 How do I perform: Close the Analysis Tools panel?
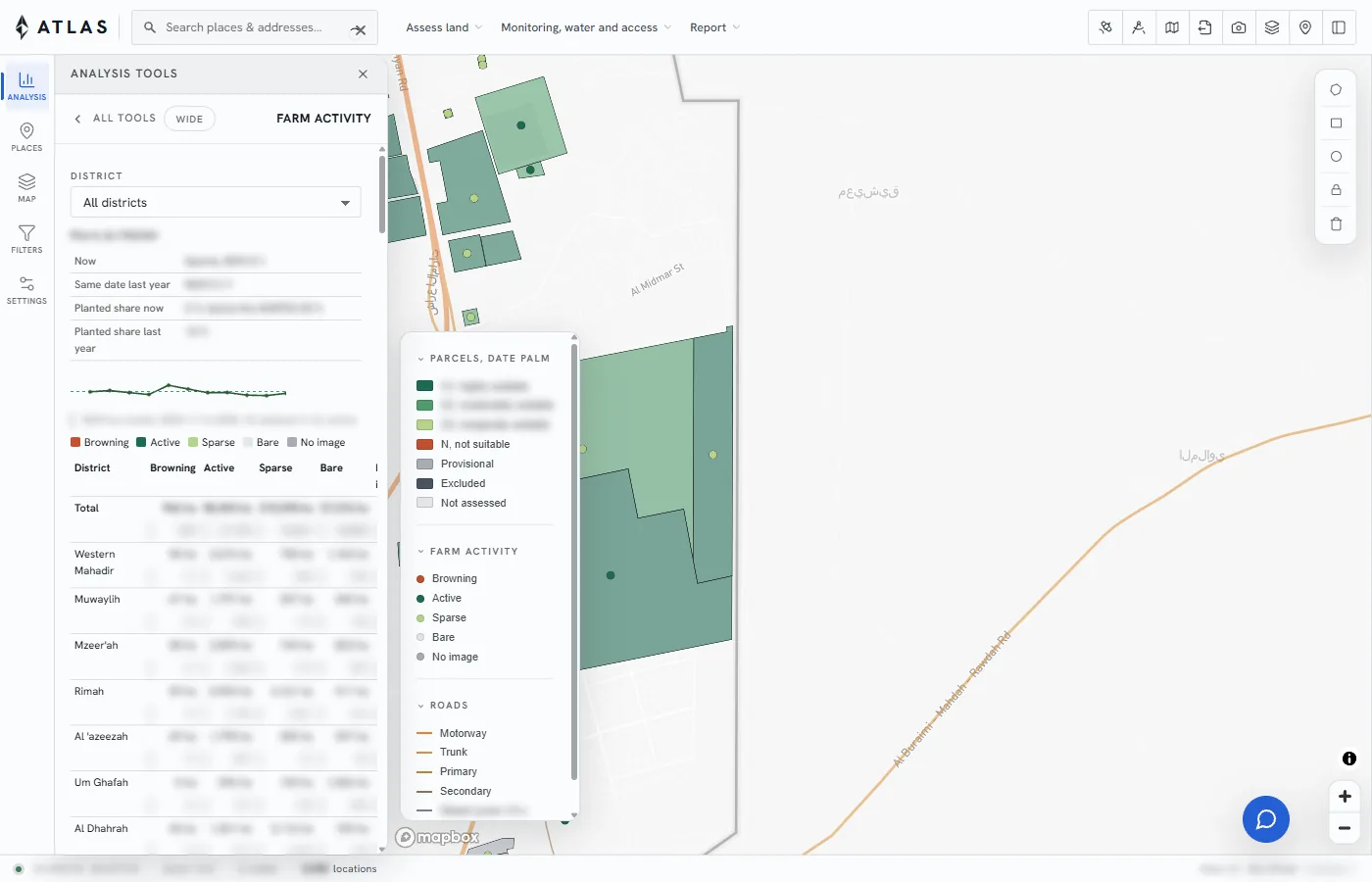pos(363,74)
